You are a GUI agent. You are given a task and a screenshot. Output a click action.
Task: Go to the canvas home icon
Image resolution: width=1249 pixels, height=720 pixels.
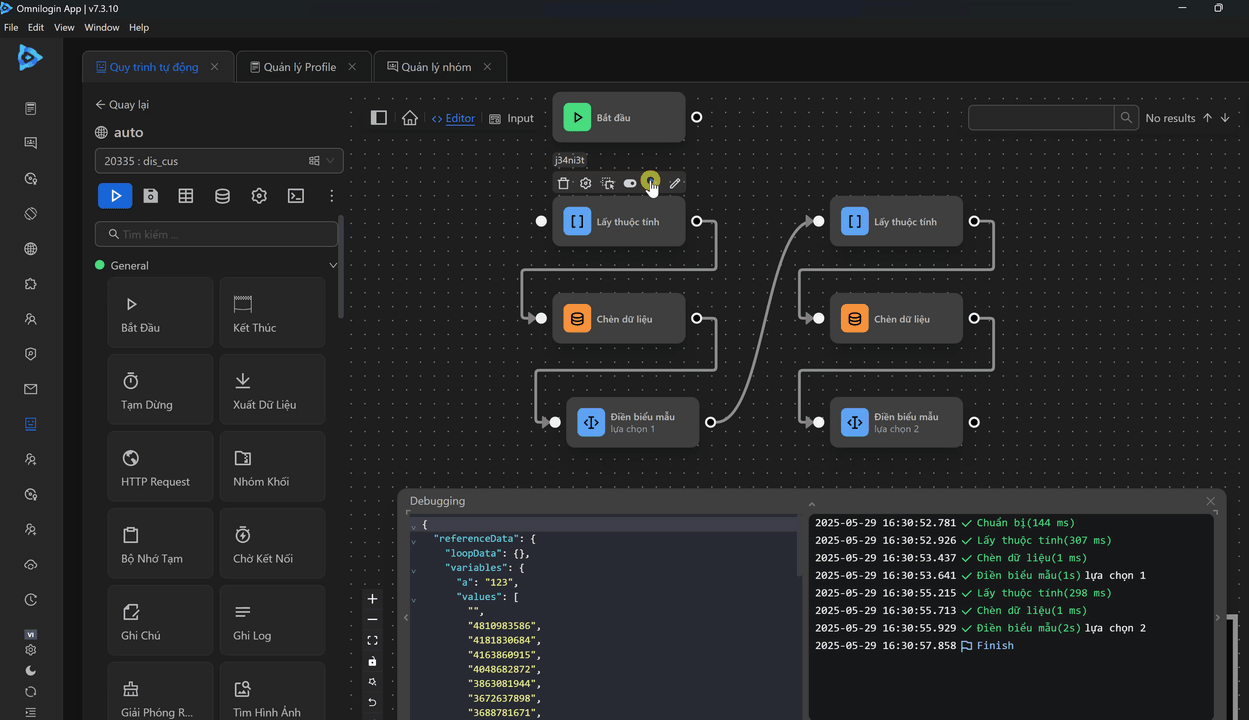(410, 118)
